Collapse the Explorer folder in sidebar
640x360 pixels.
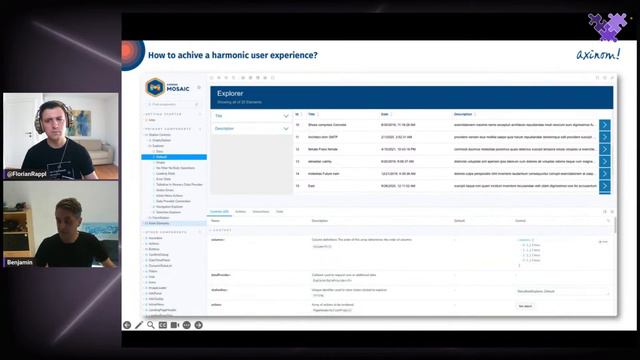[157, 146]
